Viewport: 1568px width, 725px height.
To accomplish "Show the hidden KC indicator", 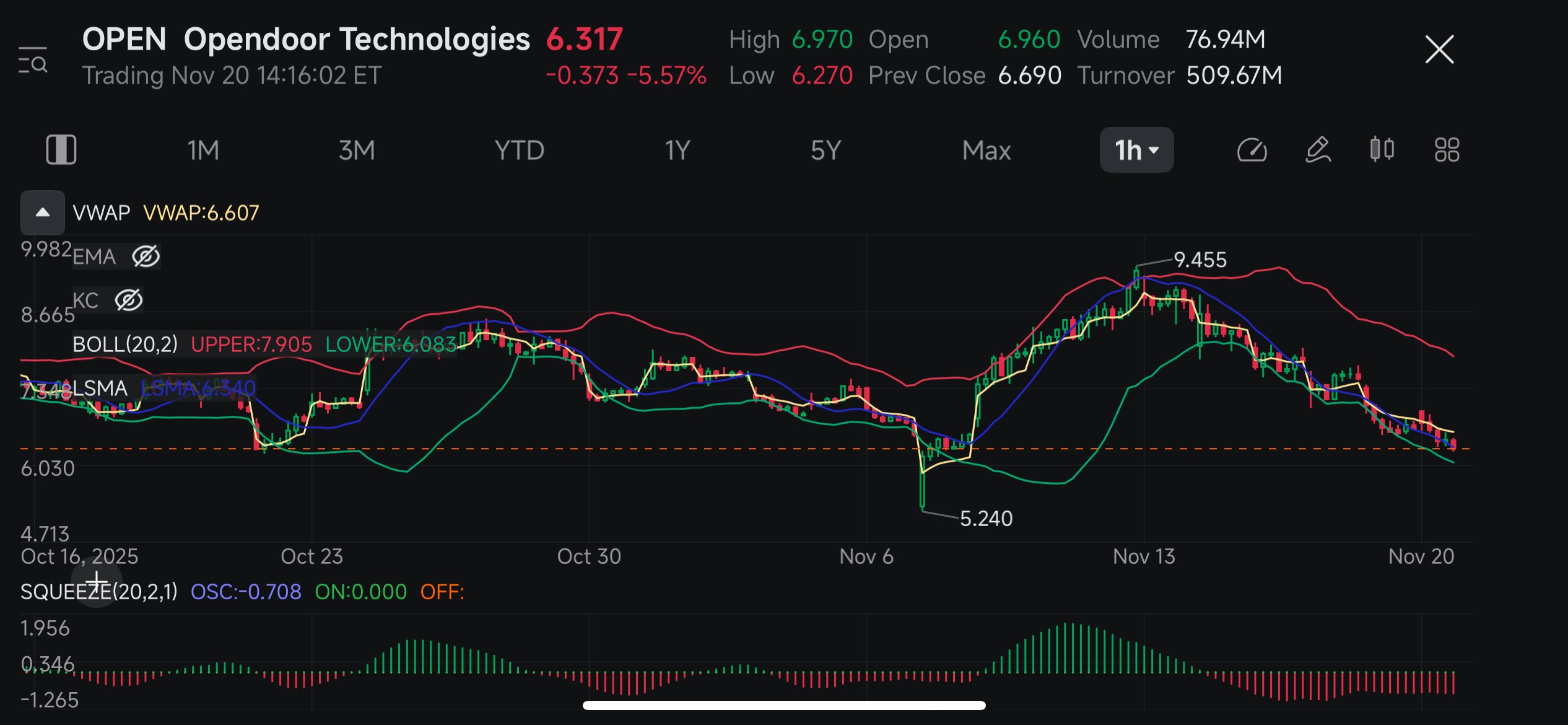I will [129, 300].
